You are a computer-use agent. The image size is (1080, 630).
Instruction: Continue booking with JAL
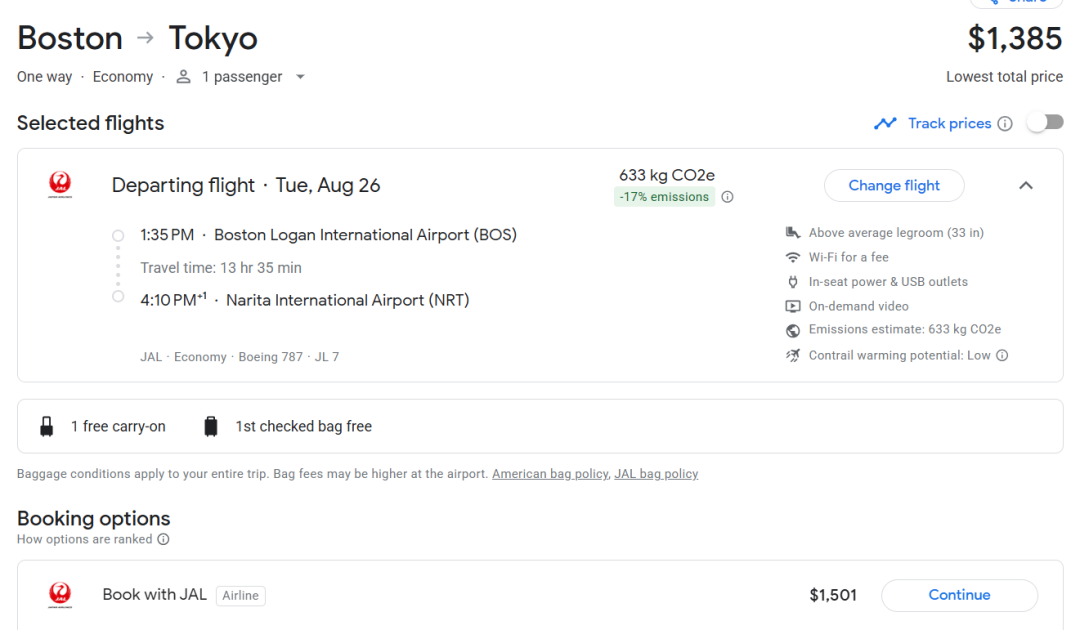click(x=959, y=595)
